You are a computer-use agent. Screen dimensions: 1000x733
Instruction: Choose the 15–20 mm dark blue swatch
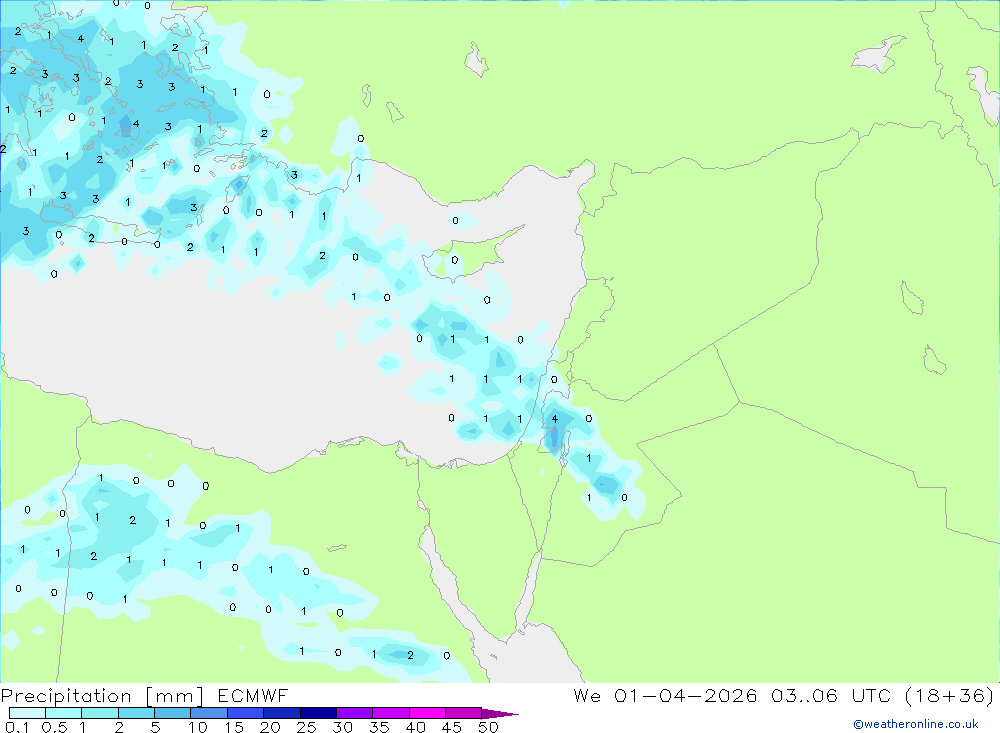(x=245, y=713)
